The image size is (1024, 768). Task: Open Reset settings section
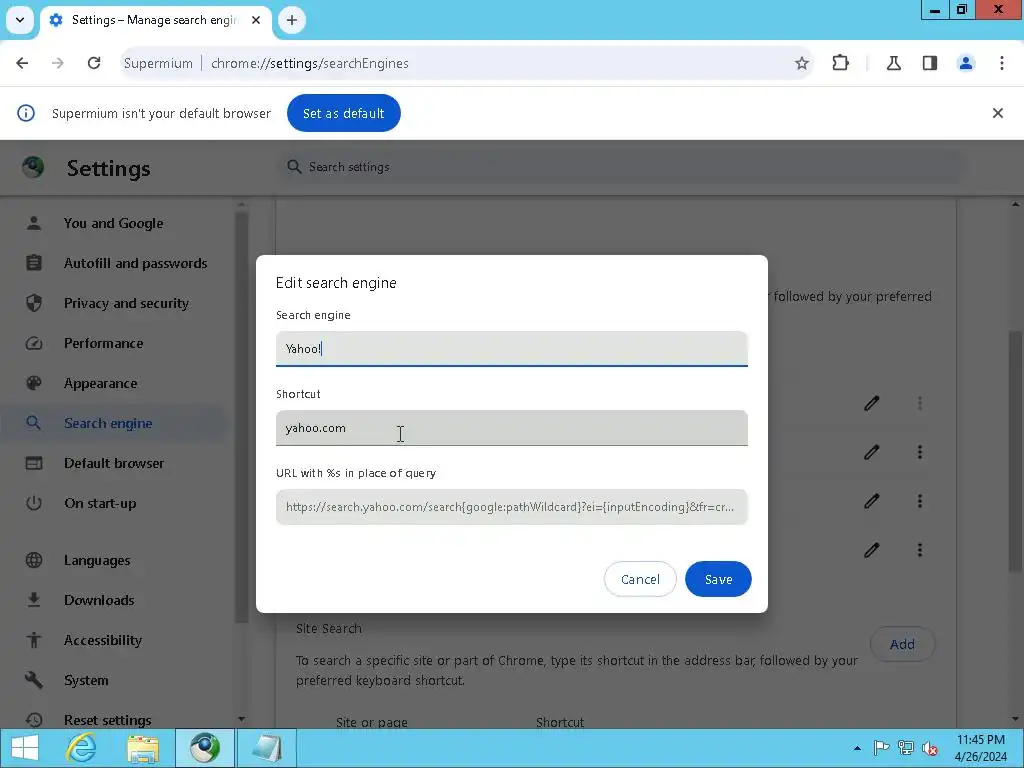point(107,720)
